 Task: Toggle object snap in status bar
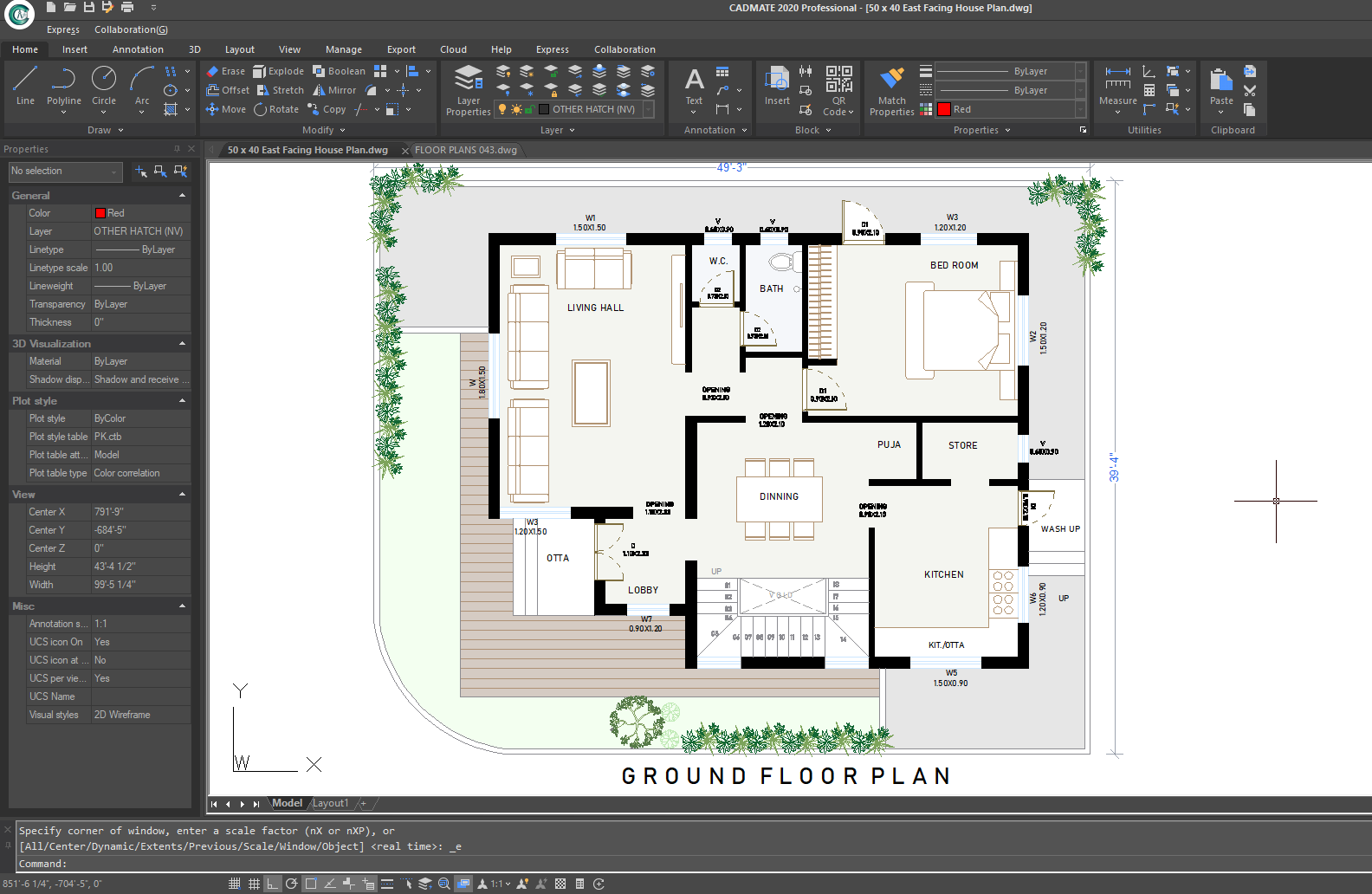(311, 884)
